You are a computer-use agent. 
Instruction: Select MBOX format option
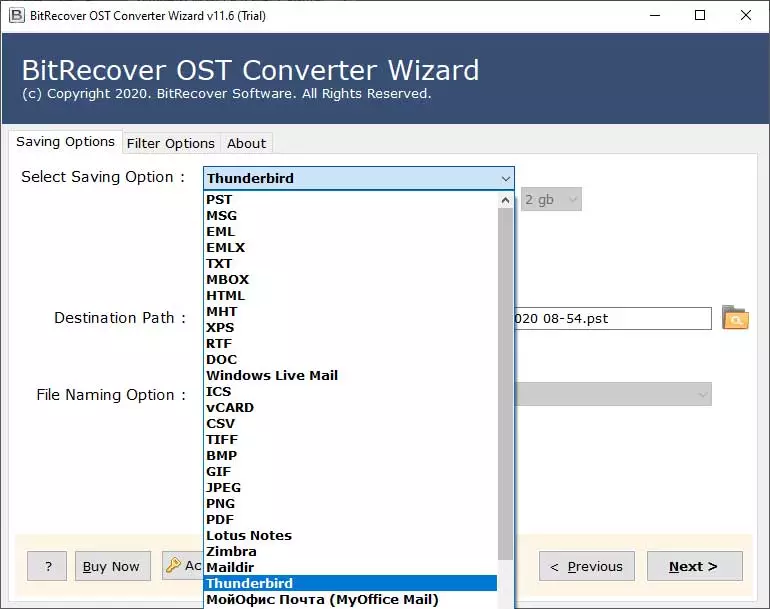350,279
